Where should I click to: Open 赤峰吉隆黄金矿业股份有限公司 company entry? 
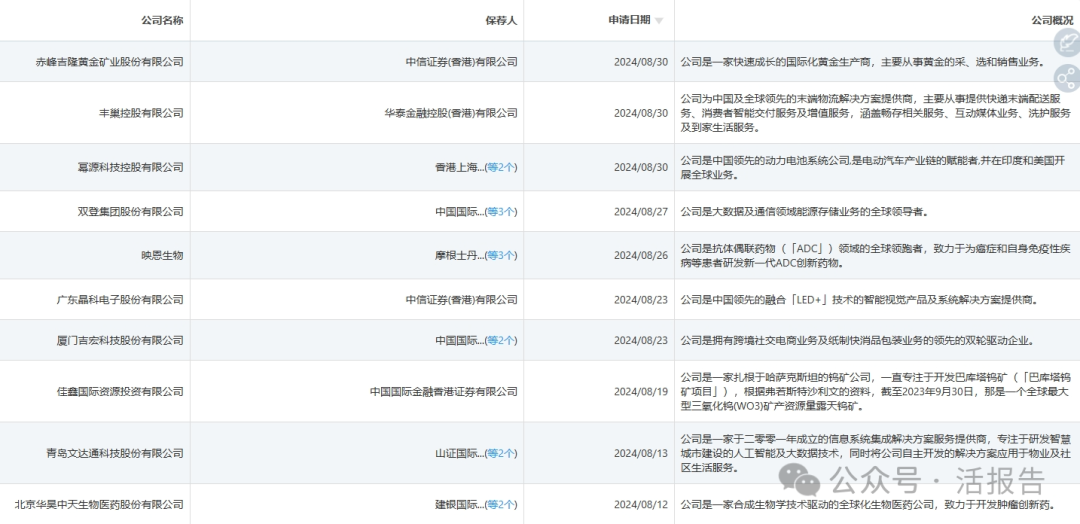pyautogui.click(x=109, y=62)
